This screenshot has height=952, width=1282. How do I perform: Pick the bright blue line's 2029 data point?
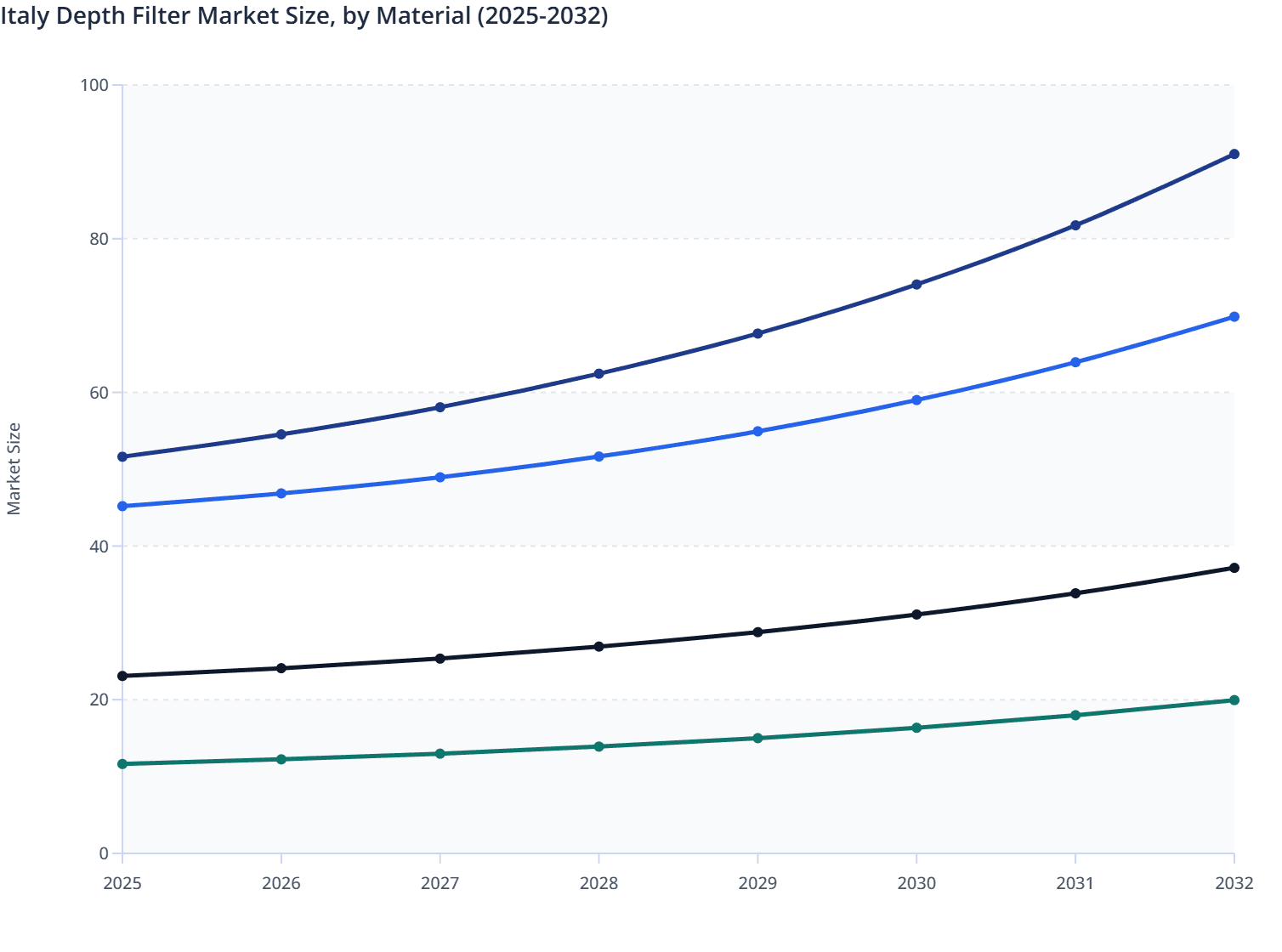pos(757,432)
